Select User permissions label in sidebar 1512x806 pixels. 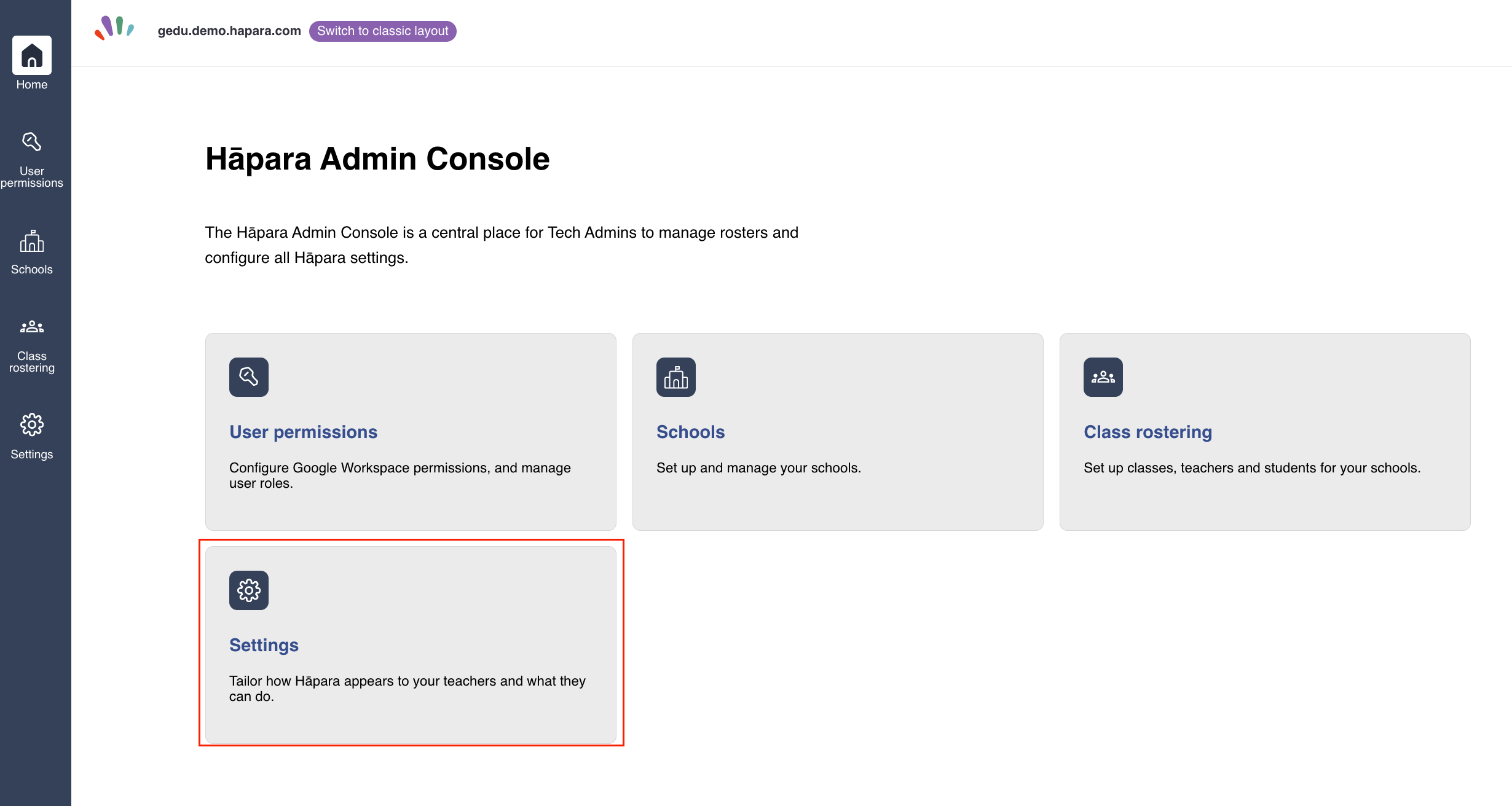32,177
